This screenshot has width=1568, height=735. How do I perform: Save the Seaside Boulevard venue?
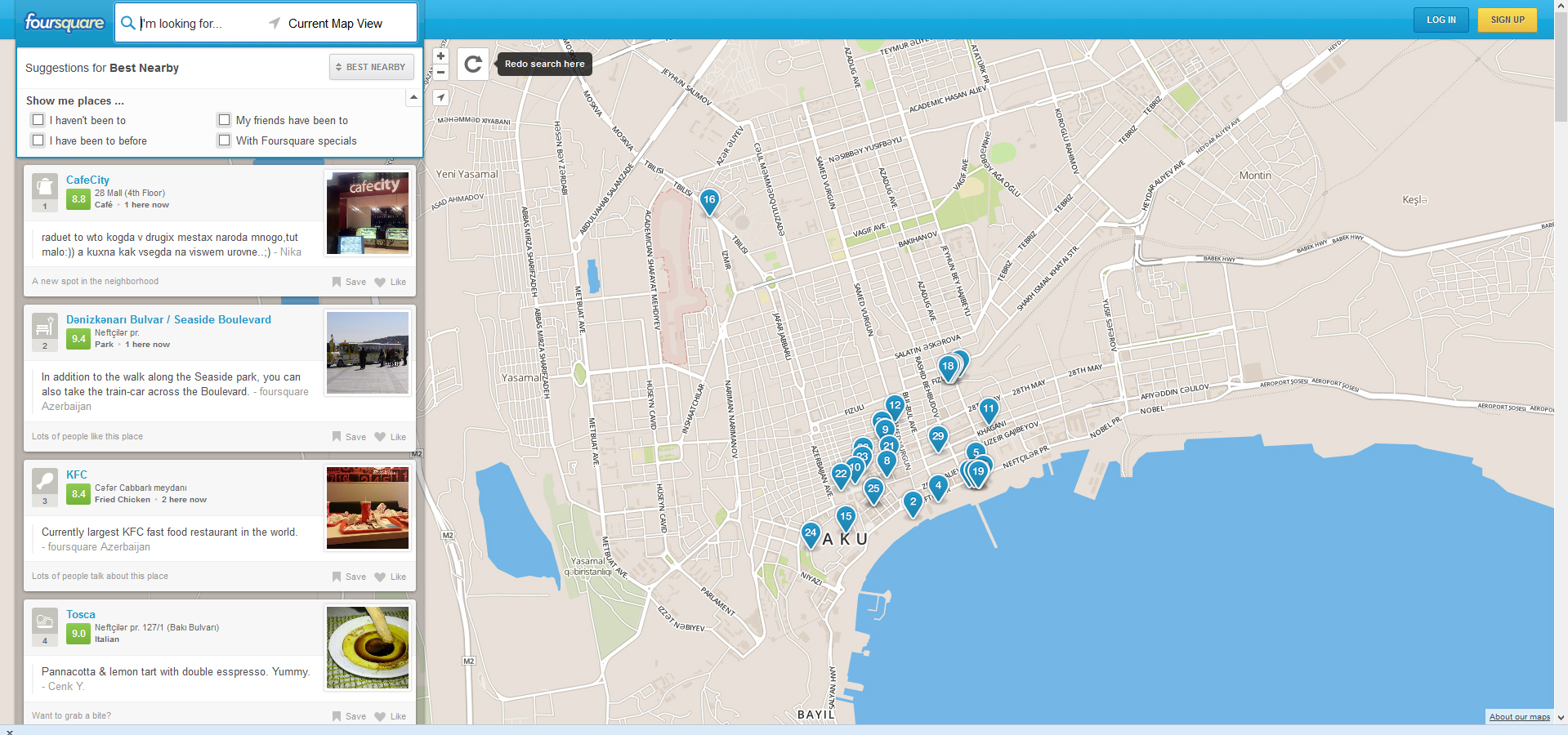coord(349,437)
